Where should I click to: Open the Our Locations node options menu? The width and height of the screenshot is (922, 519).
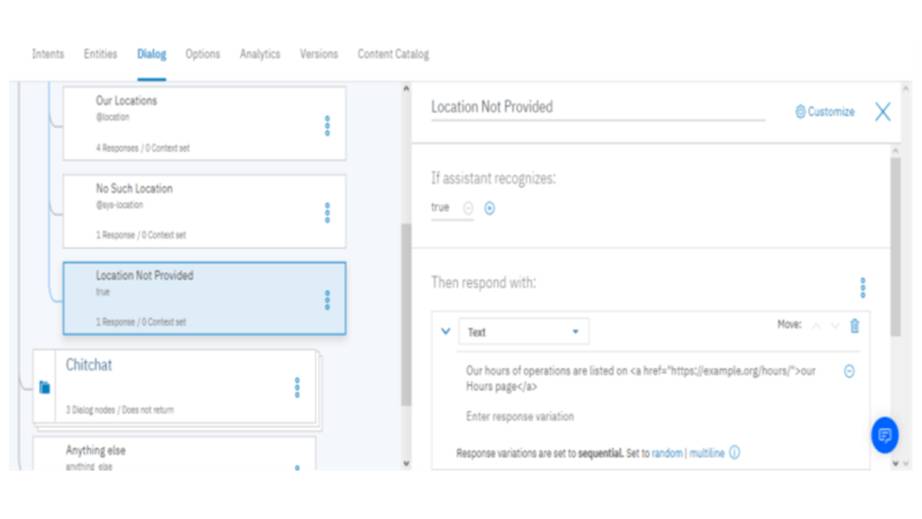327,125
